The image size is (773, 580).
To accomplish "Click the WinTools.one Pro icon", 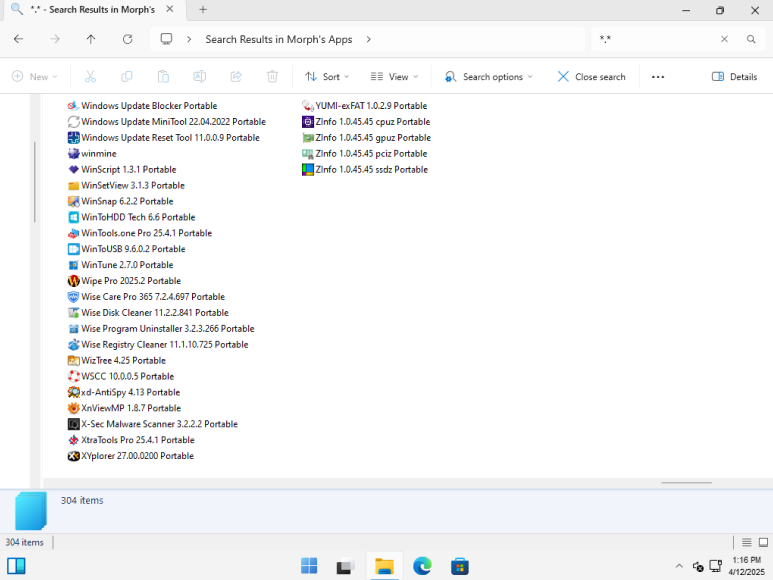I will (x=73, y=233).
